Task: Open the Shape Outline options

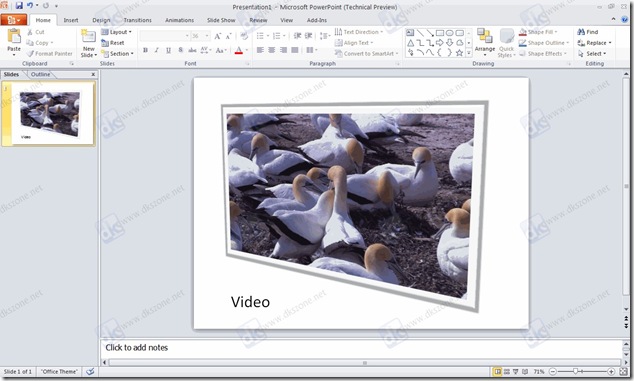Action: coord(544,43)
